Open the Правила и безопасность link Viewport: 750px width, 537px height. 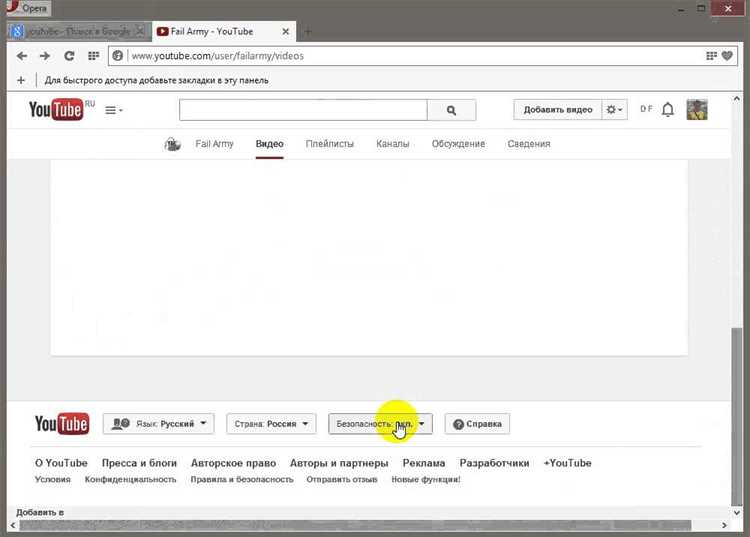click(x=242, y=479)
